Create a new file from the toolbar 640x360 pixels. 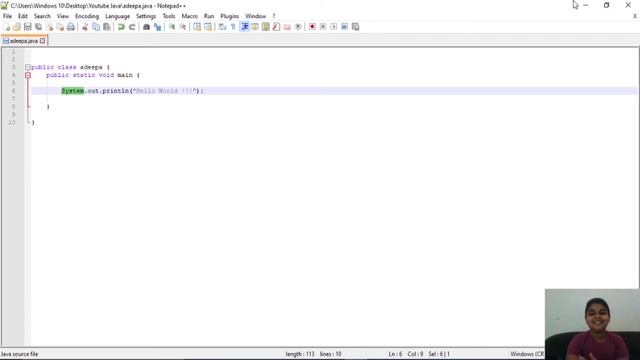7,27
